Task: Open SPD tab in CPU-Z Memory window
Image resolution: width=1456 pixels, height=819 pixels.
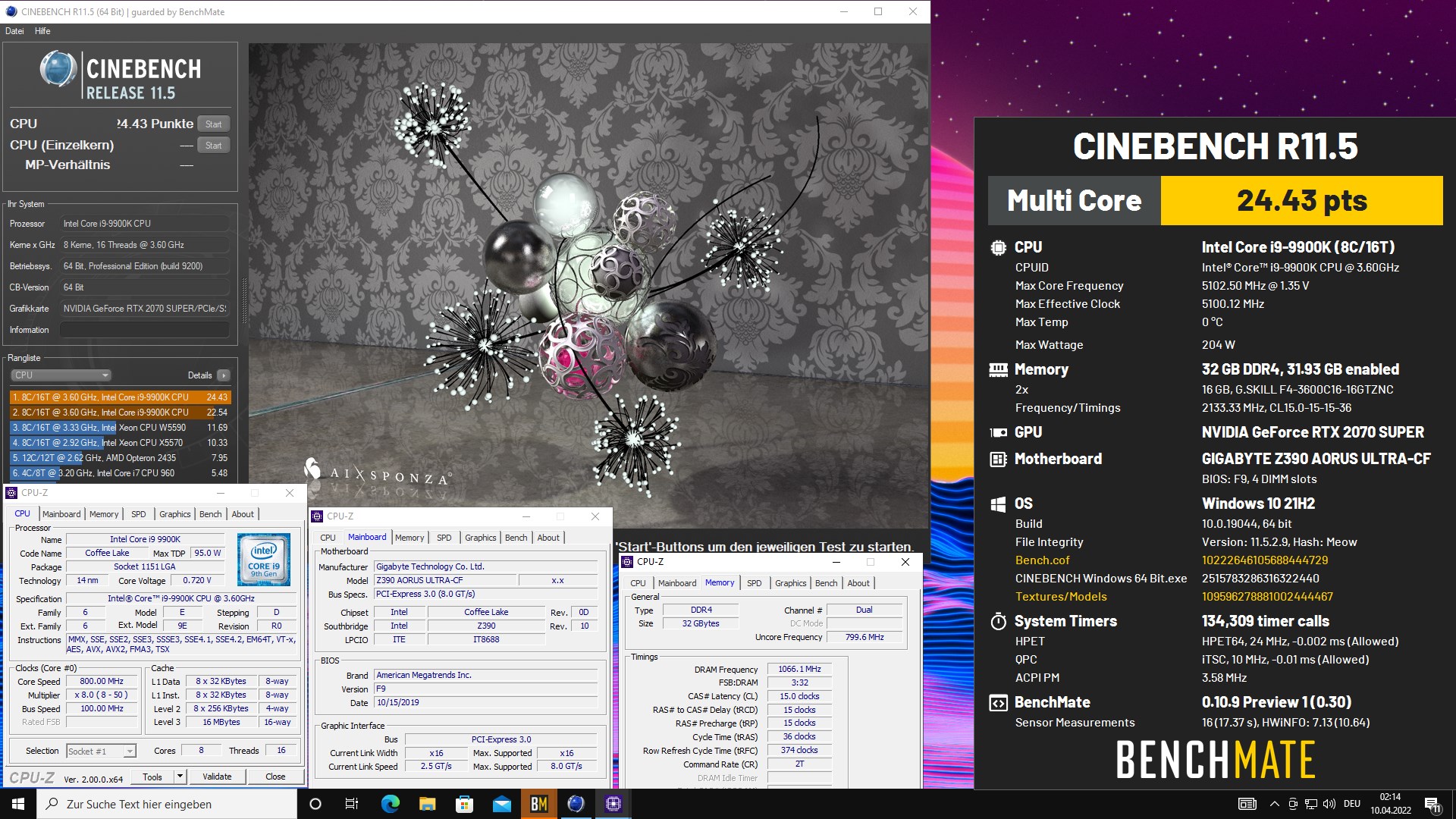Action: click(x=754, y=583)
